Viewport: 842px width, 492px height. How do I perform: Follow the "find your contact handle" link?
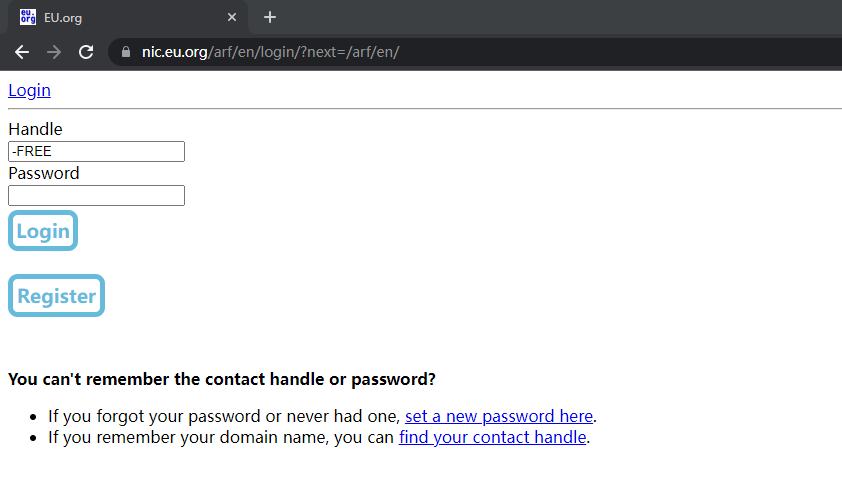click(x=492, y=437)
